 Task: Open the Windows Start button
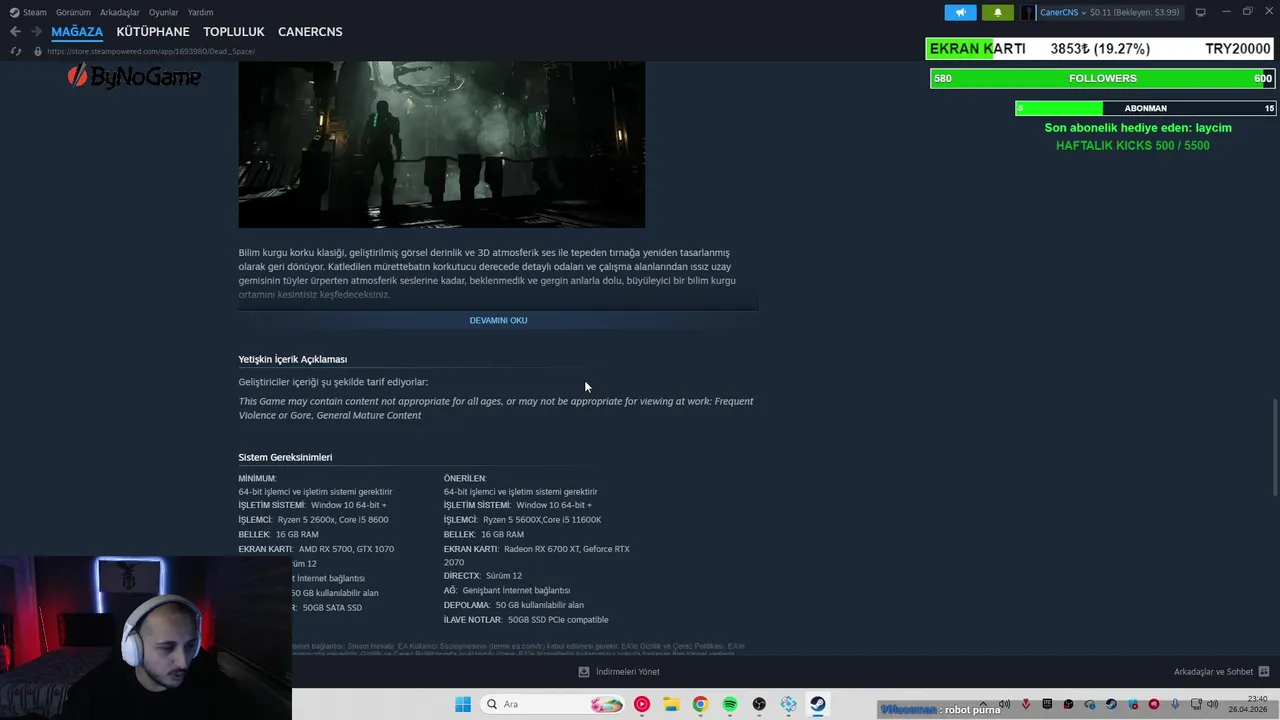[463, 704]
